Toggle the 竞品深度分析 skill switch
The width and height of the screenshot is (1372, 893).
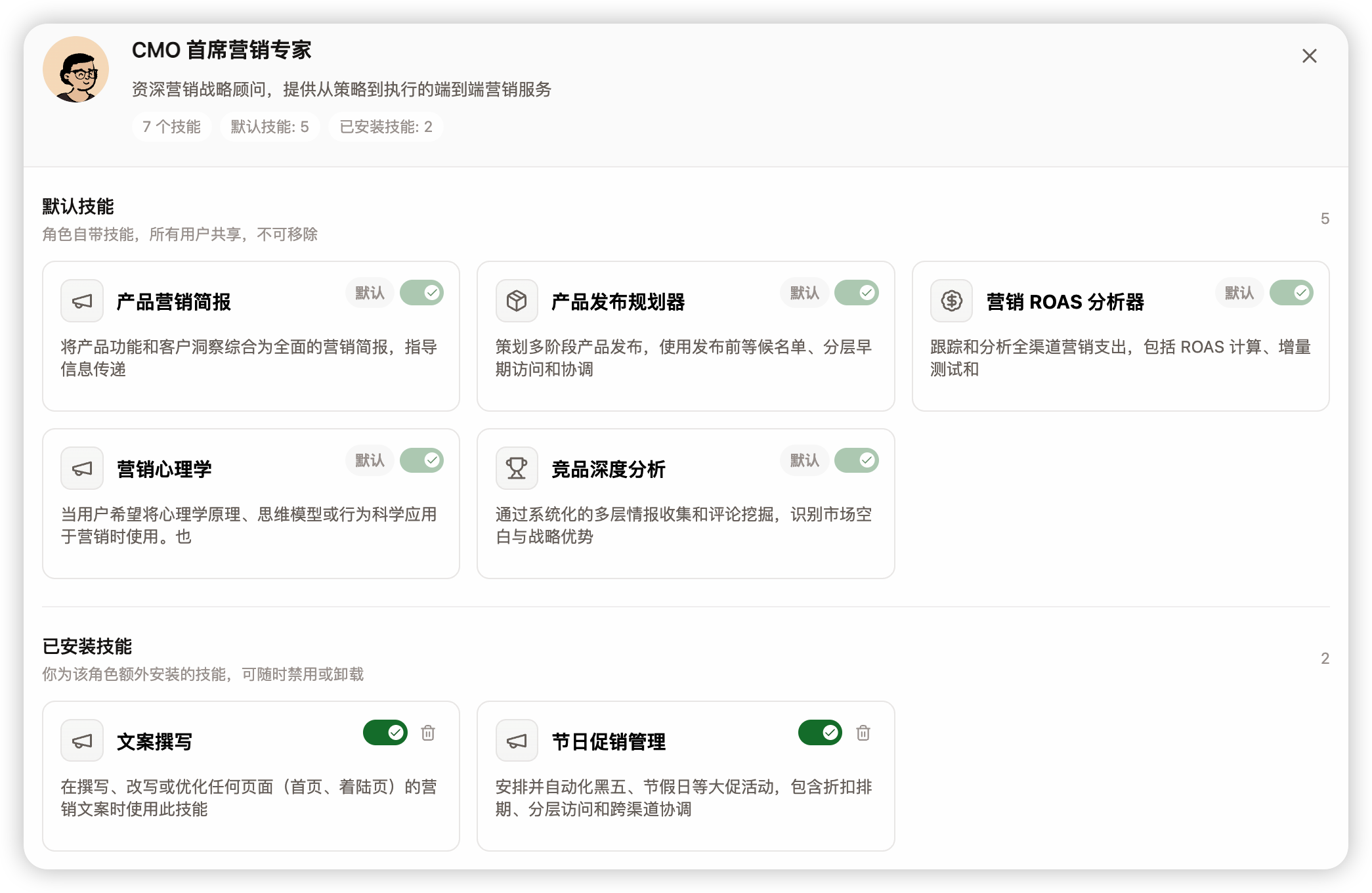(857, 460)
